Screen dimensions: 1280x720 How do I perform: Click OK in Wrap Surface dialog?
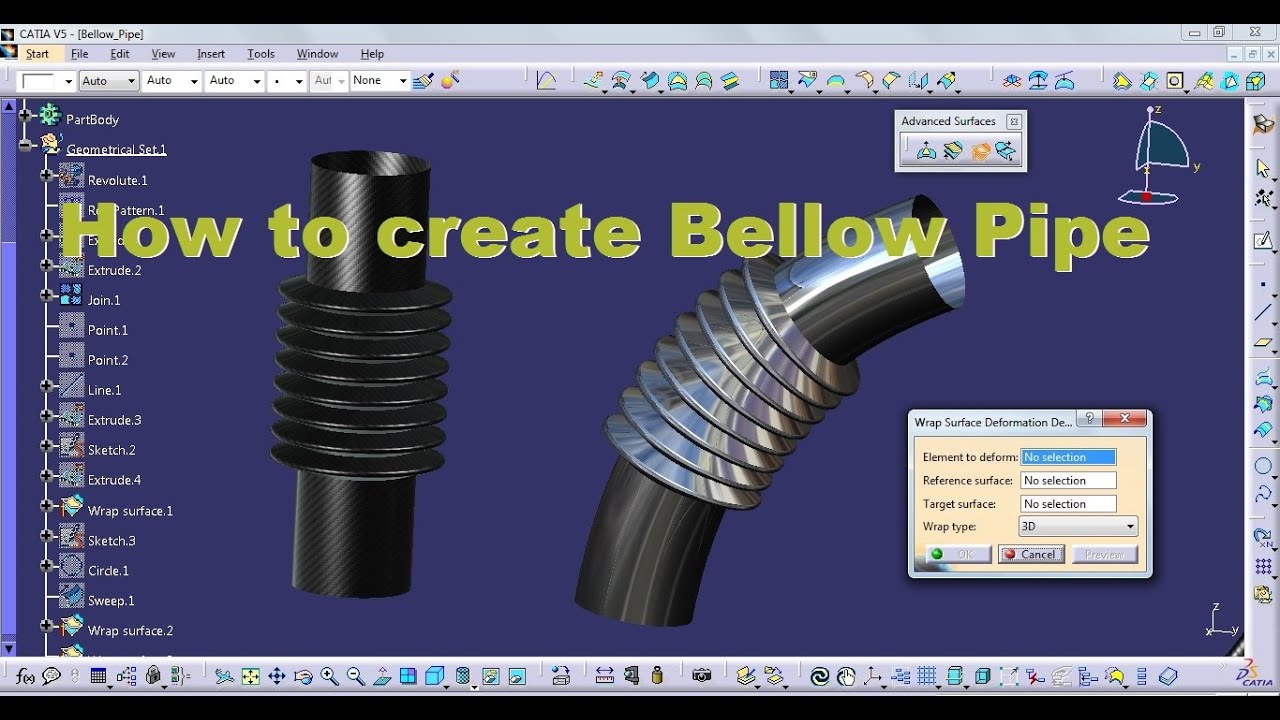coord(958,554)
